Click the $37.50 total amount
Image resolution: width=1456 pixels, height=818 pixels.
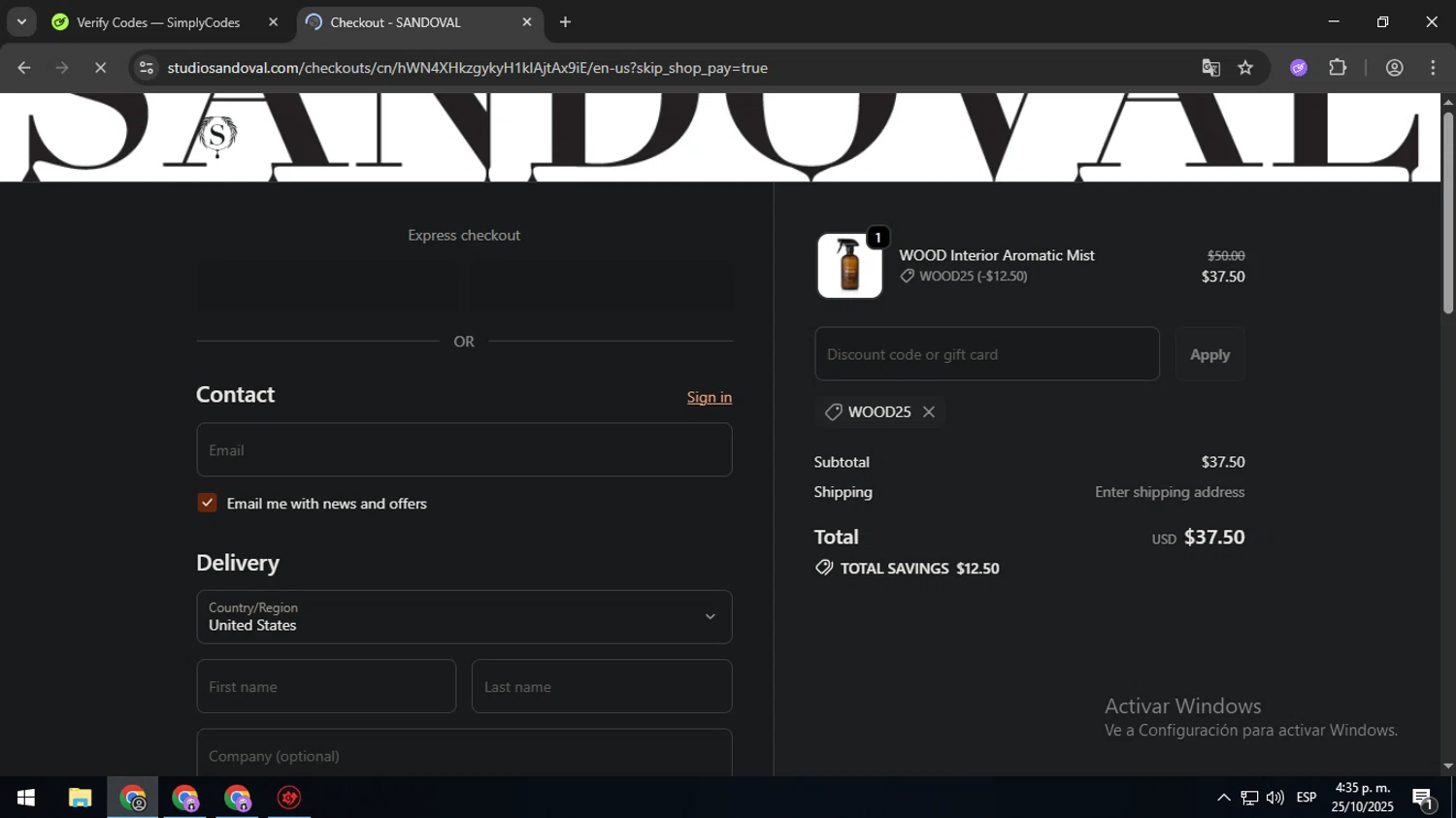click(x=1214, y=537)
